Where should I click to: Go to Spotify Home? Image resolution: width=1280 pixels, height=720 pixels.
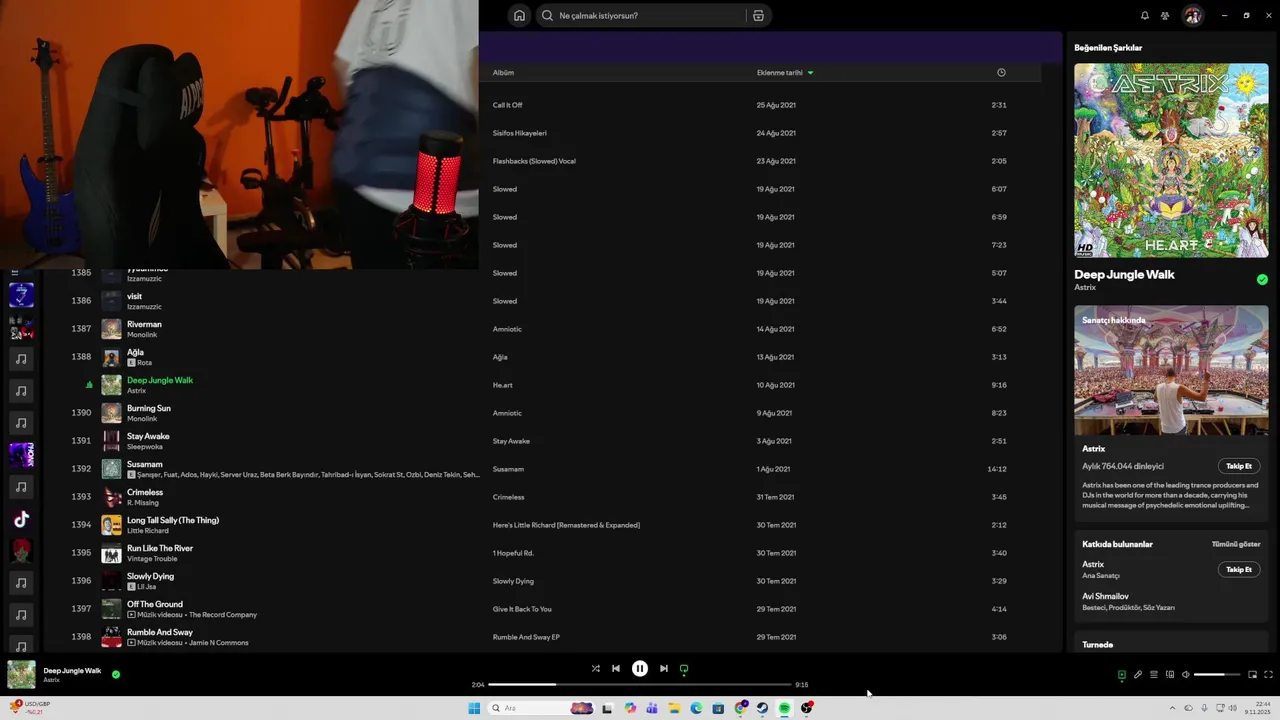519,15
